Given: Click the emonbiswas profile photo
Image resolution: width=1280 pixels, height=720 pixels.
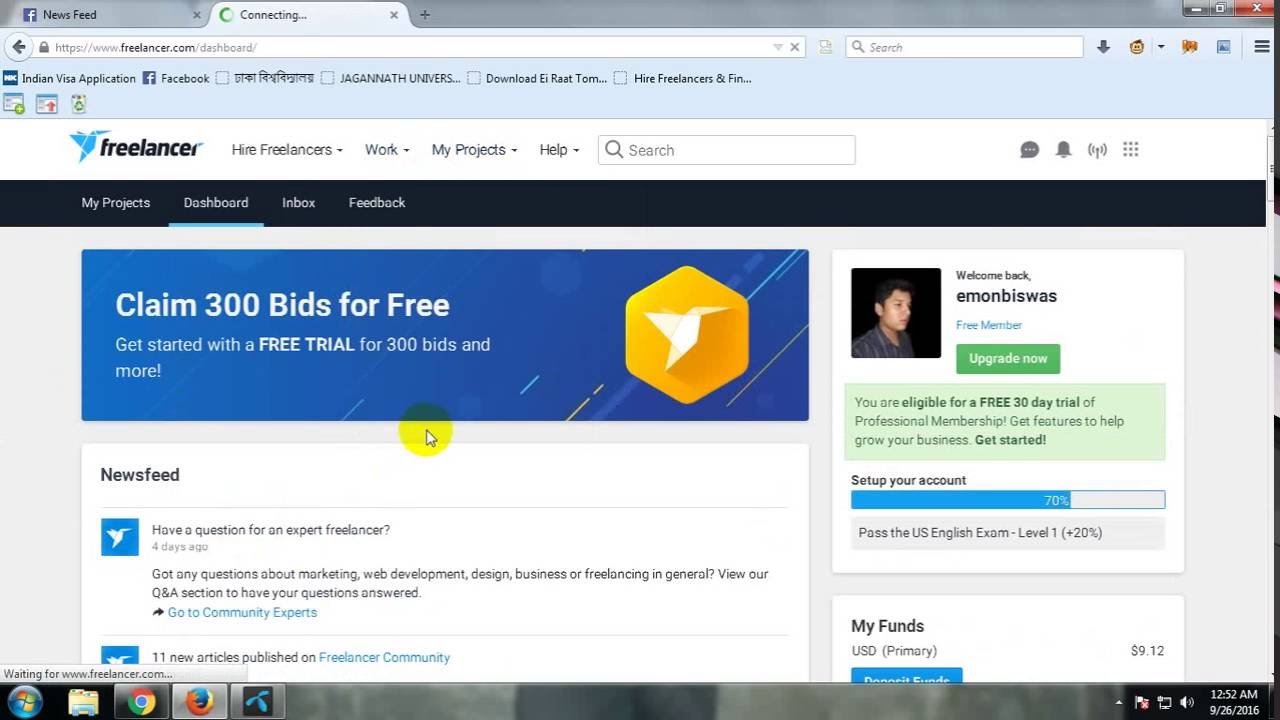Looking at the screenshot, I should click(x=896, y=313).
